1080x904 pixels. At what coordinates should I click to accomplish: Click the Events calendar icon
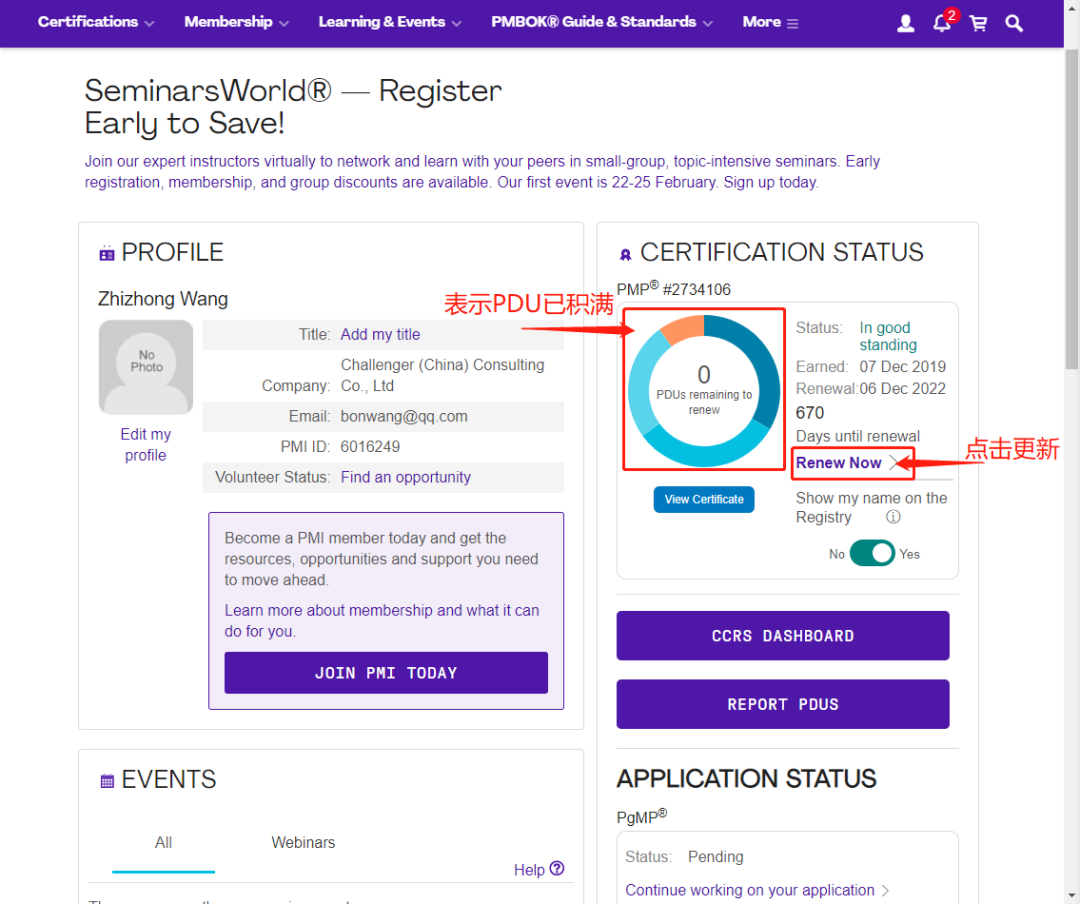[x=107, y=781]
